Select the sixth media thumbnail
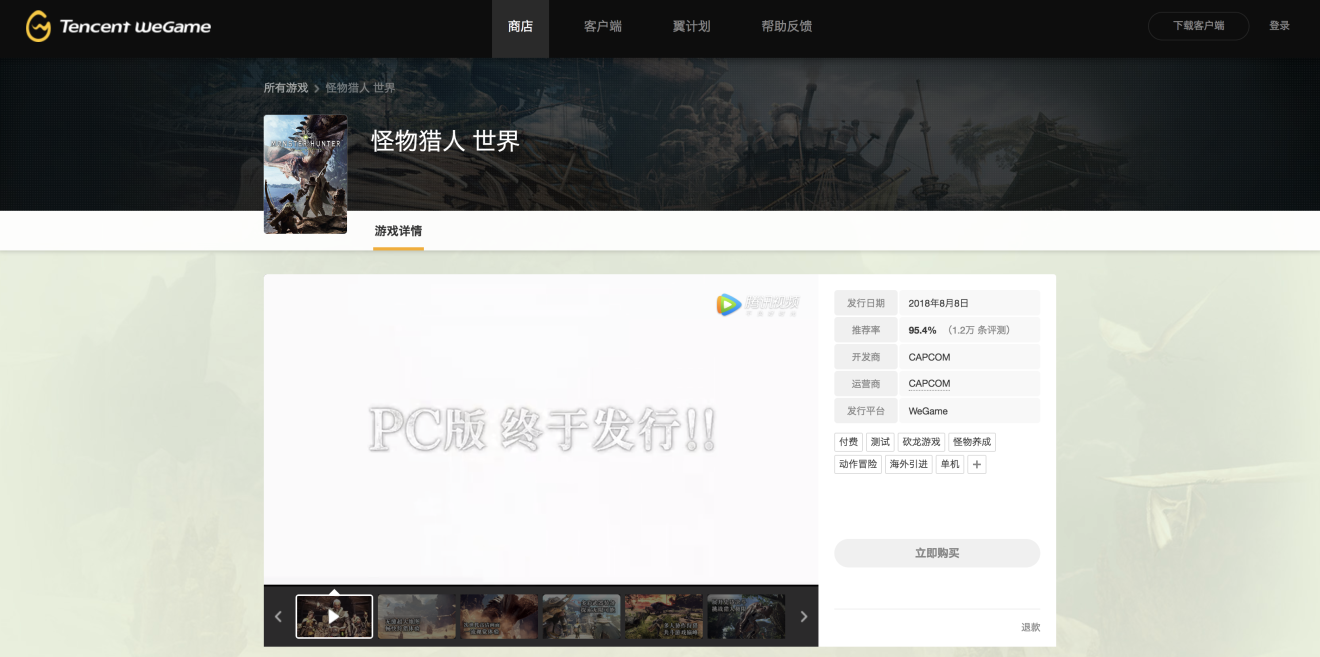Screen dimensions: 1320x657 [x=746, y=617]
